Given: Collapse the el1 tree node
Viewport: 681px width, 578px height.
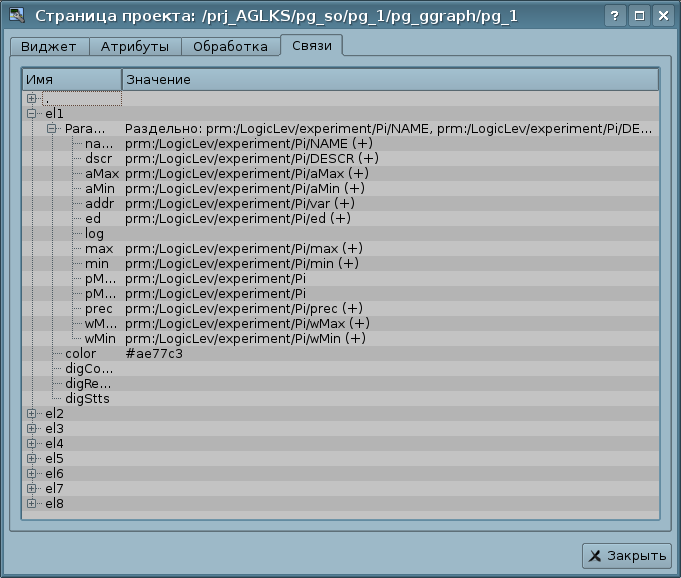Looking at the screenshot, I should [32, 114].
